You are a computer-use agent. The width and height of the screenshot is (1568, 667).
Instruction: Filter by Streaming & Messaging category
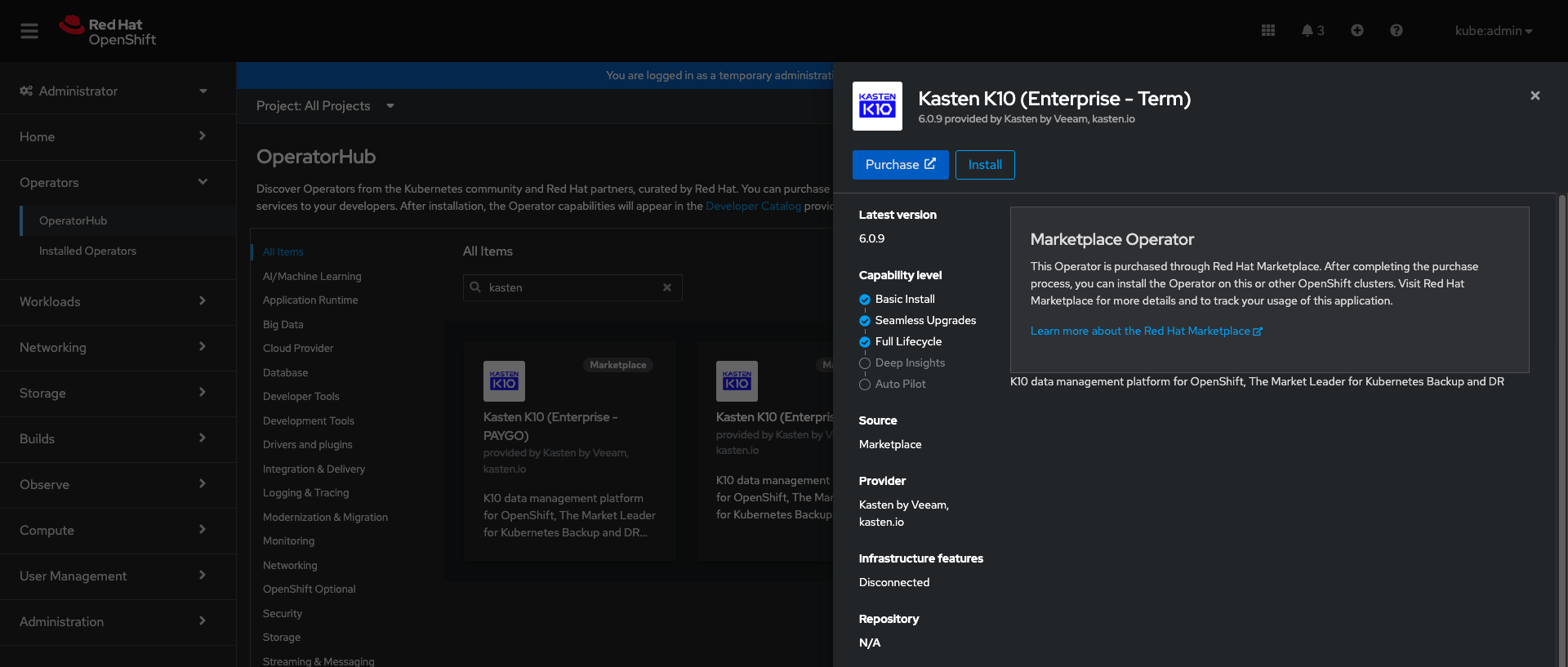click(318, 661)
